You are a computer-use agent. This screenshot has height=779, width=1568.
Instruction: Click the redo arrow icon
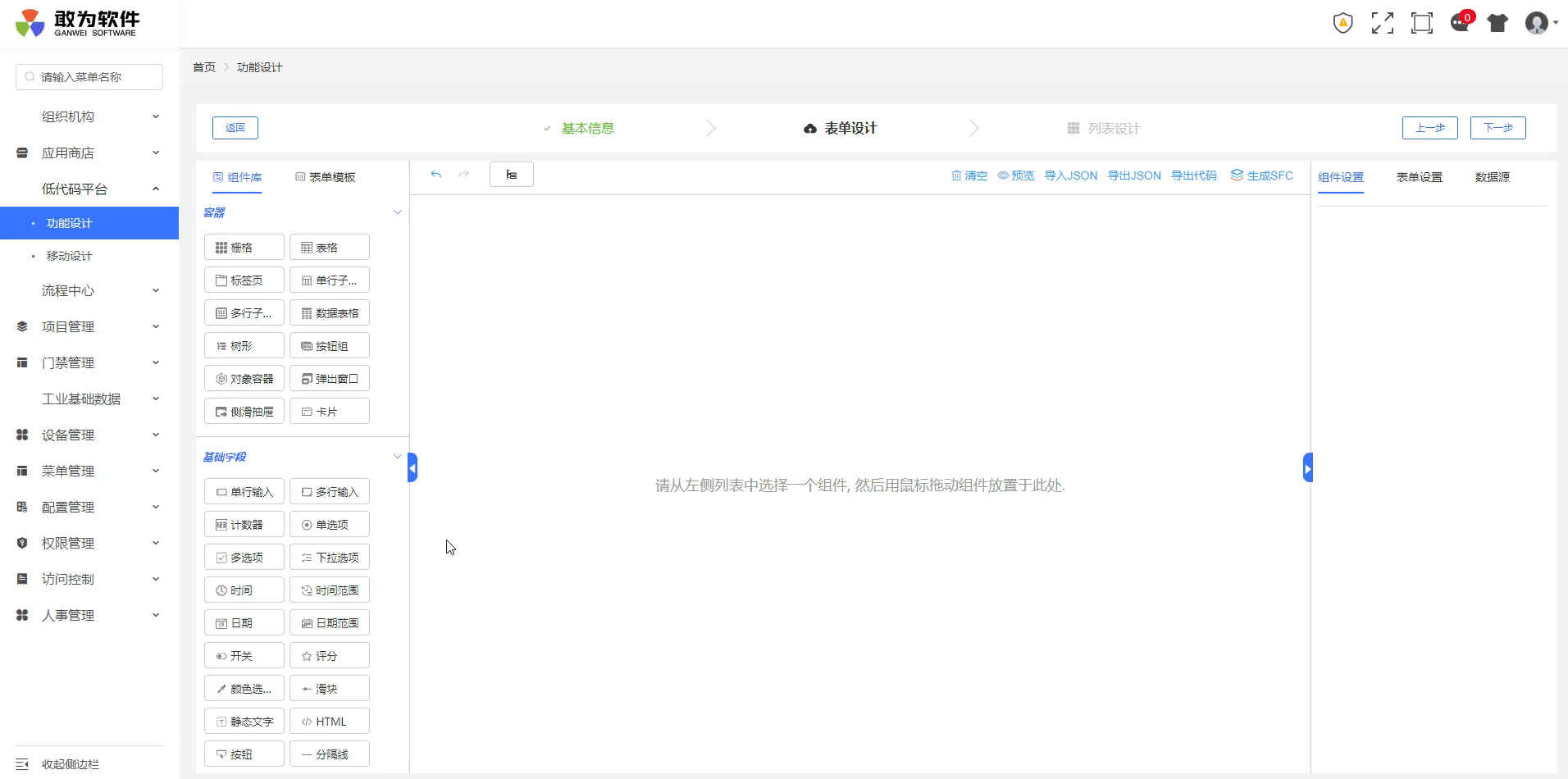point(463,175)
